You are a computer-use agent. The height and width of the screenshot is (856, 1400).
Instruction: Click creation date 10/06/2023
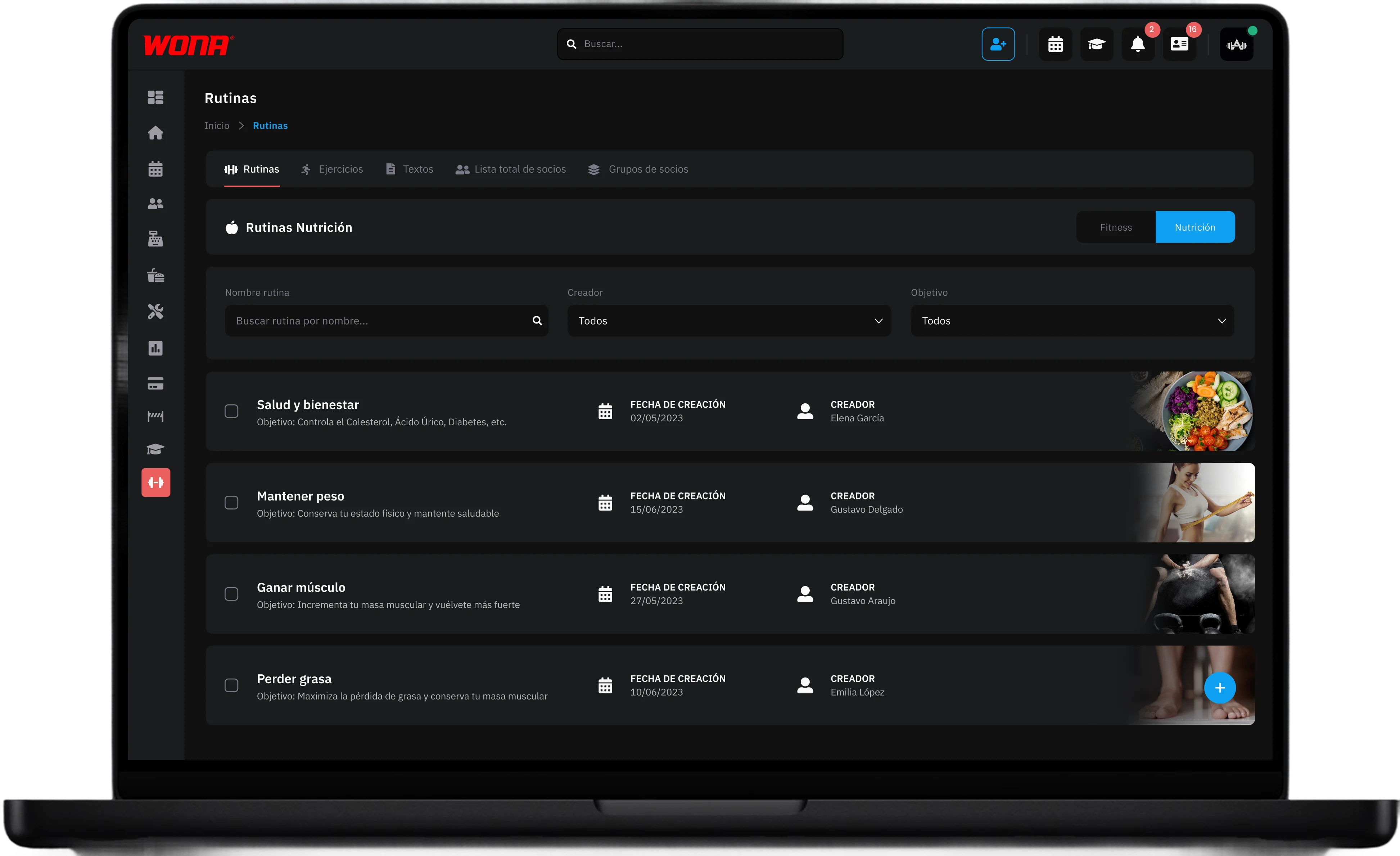click(x=656, y=692)
